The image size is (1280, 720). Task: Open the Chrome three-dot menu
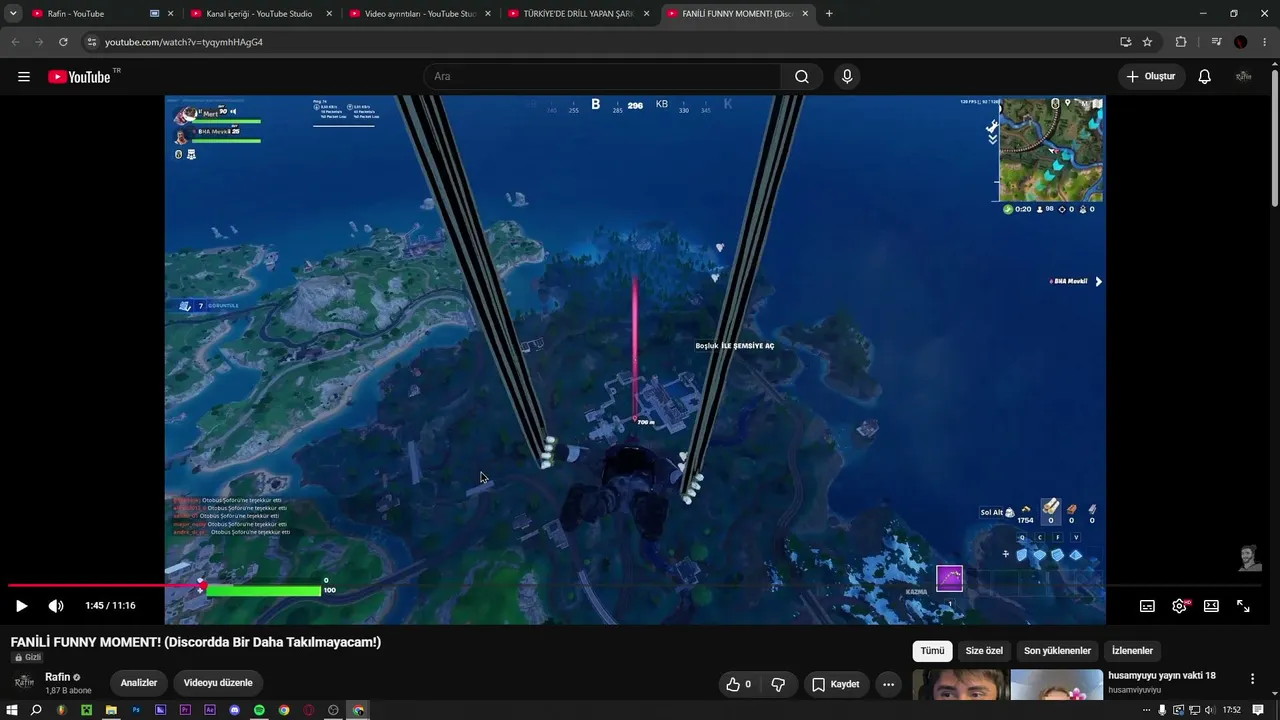(1265, 42)
